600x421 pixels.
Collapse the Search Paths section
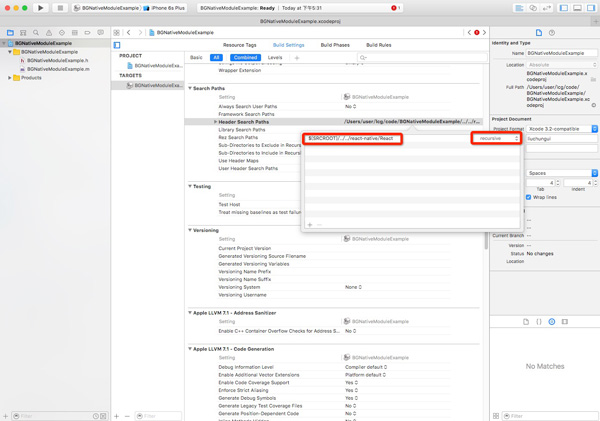[191, 88]
